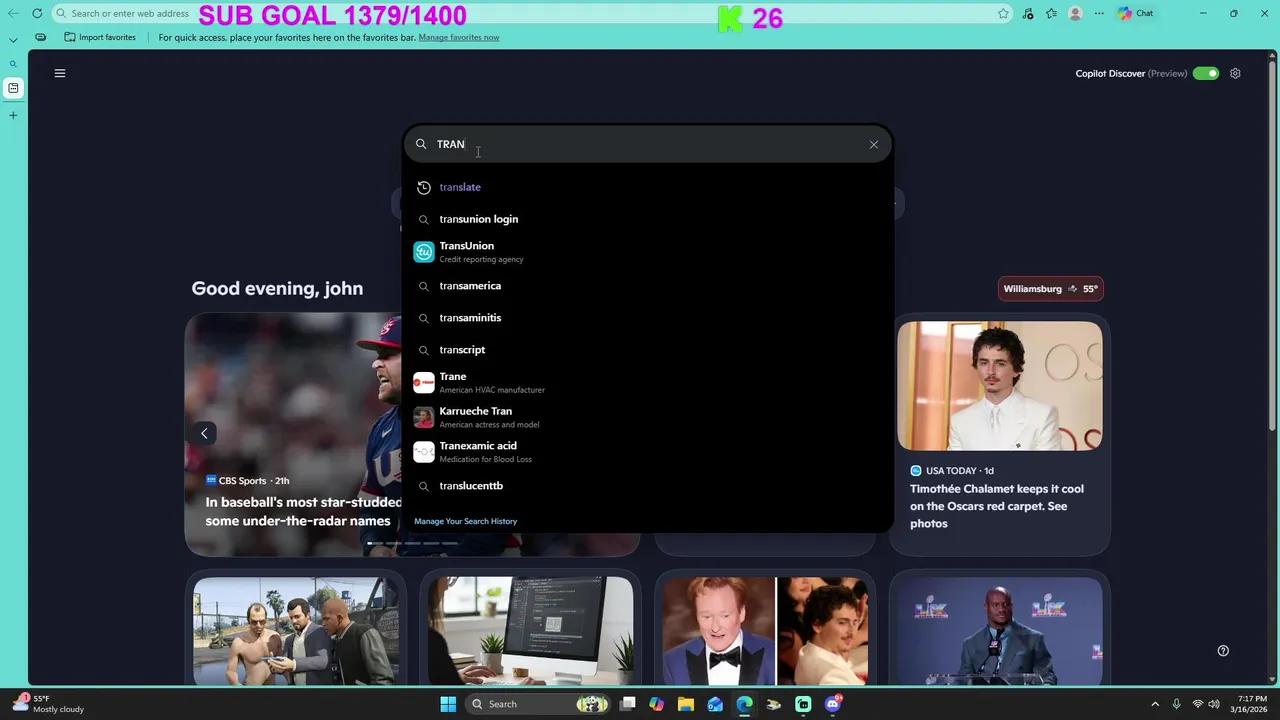
Task: Open the media control music icon
Action: click(1028, 13)
